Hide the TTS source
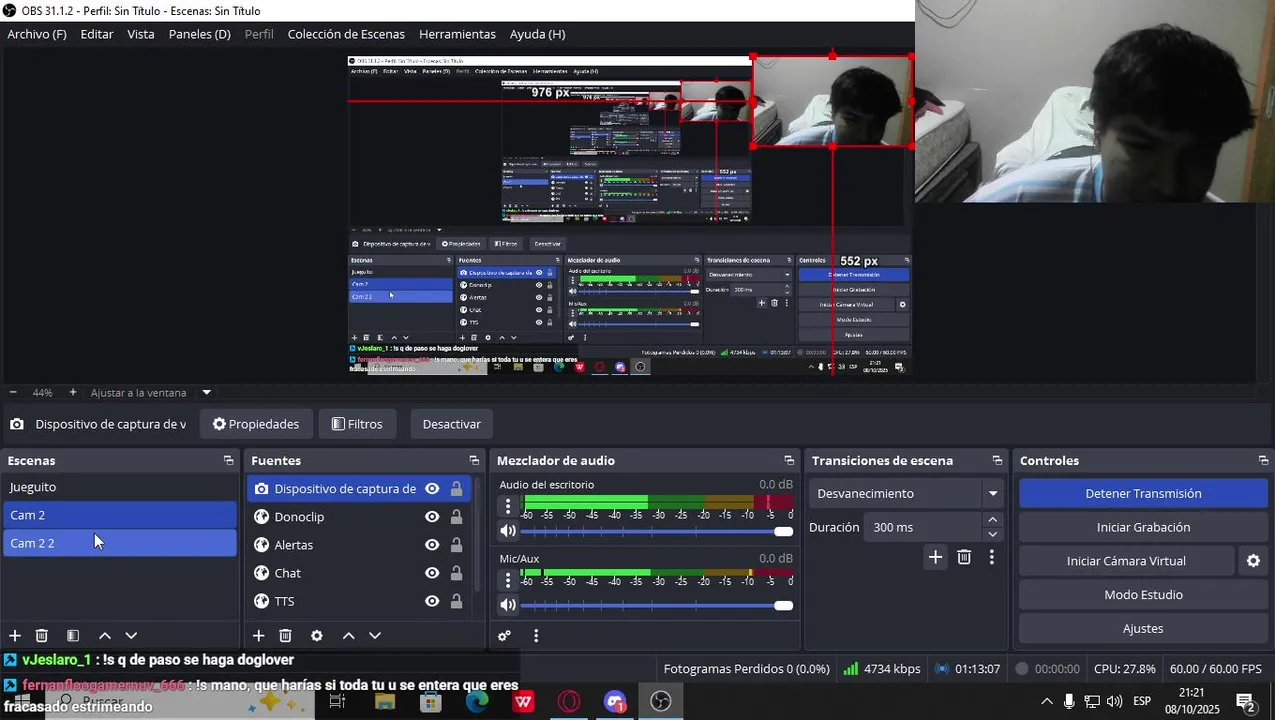 point(432,601)
